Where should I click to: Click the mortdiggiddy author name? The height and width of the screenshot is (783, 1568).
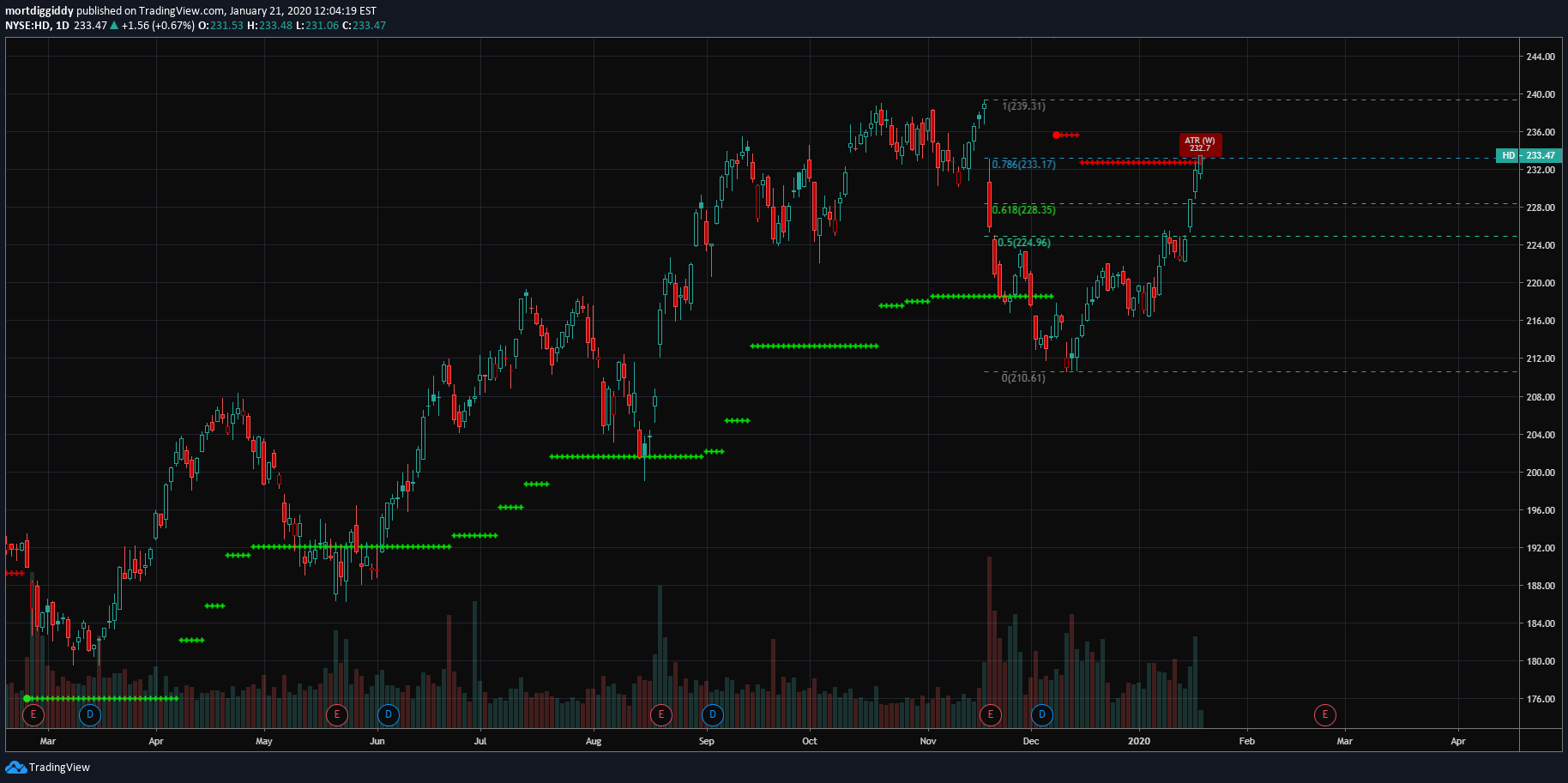39,11
